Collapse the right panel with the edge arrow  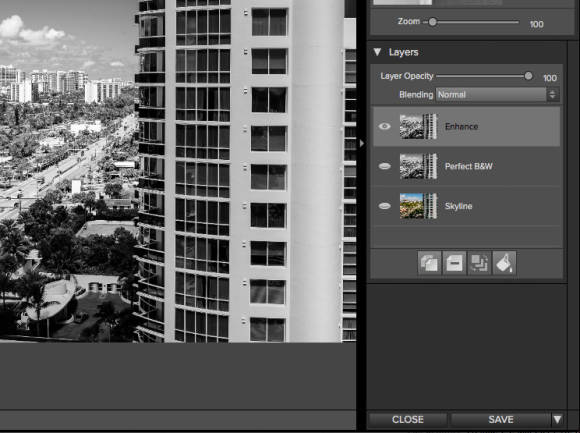(361, 143)
